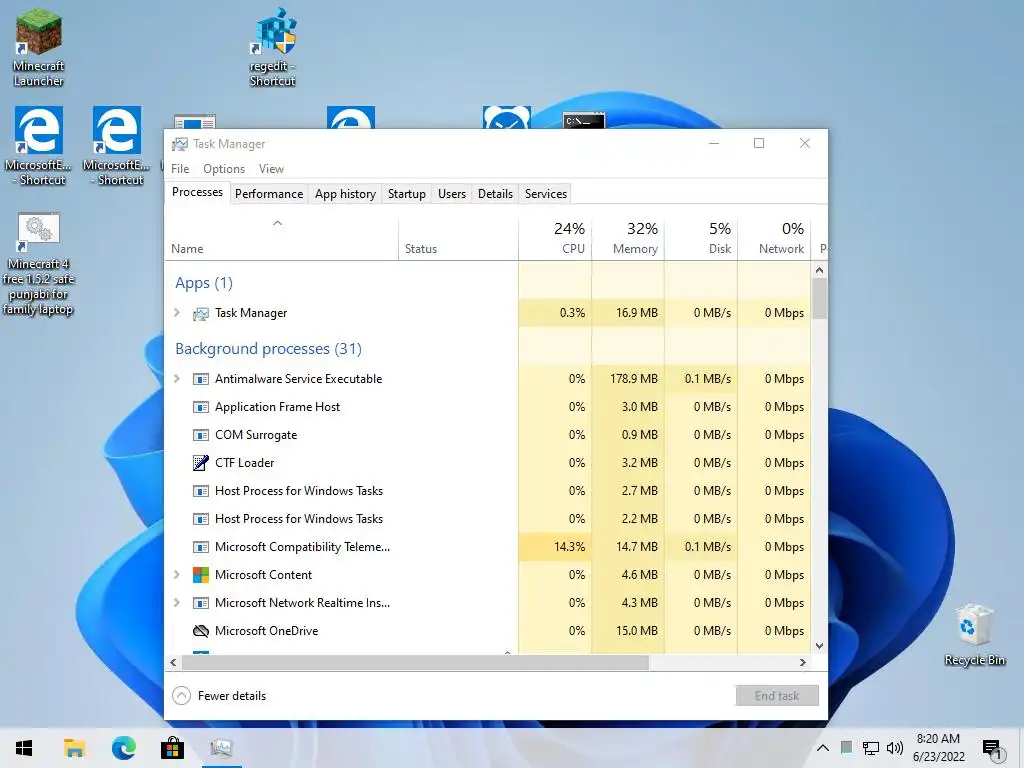Screen dimensions: 1024x768
Task: Open the volume control in system tray
Action: (x=895, y=748)
